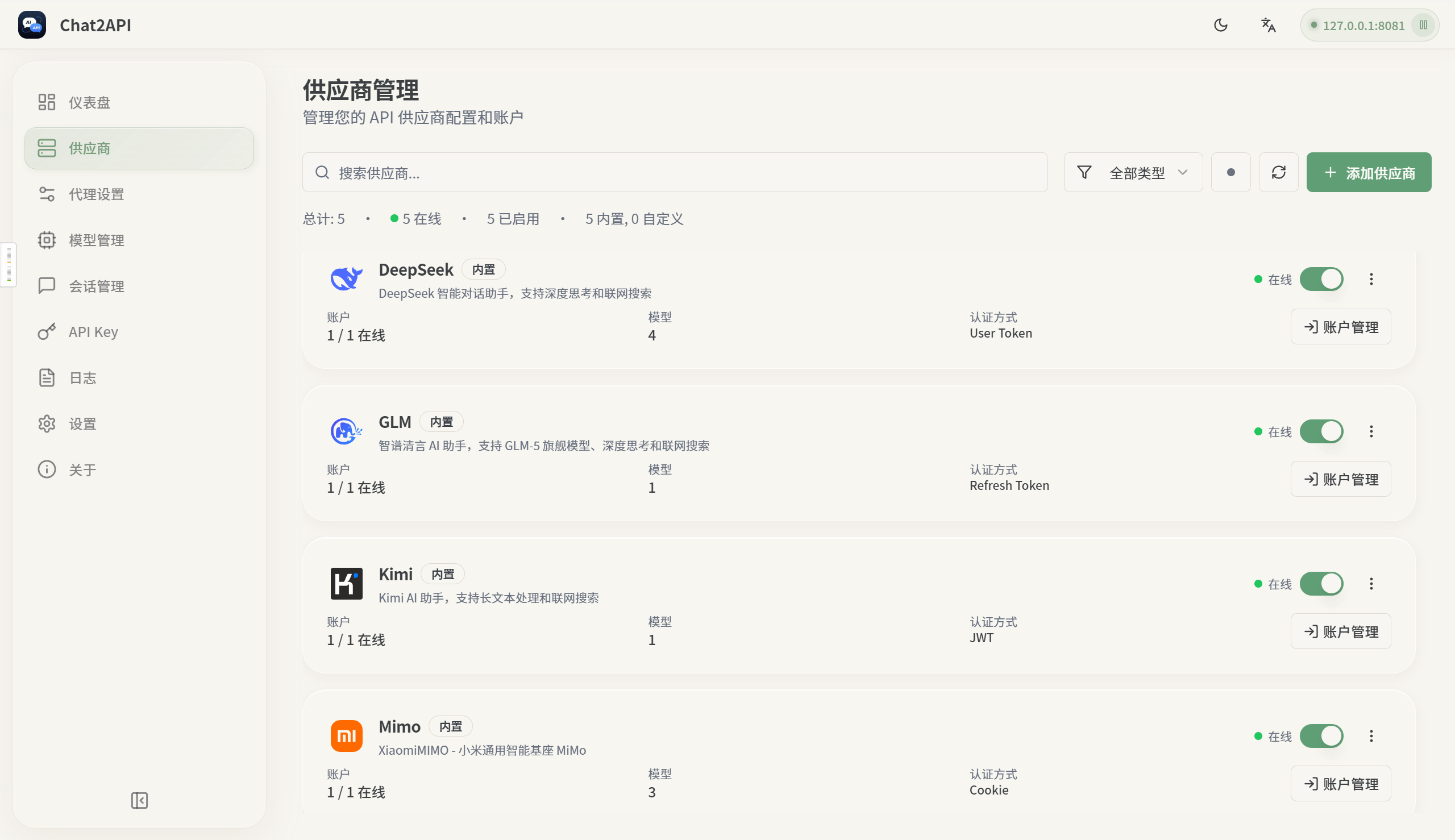
Task: Navigate to the API Key page
Action: pos(139,332)
